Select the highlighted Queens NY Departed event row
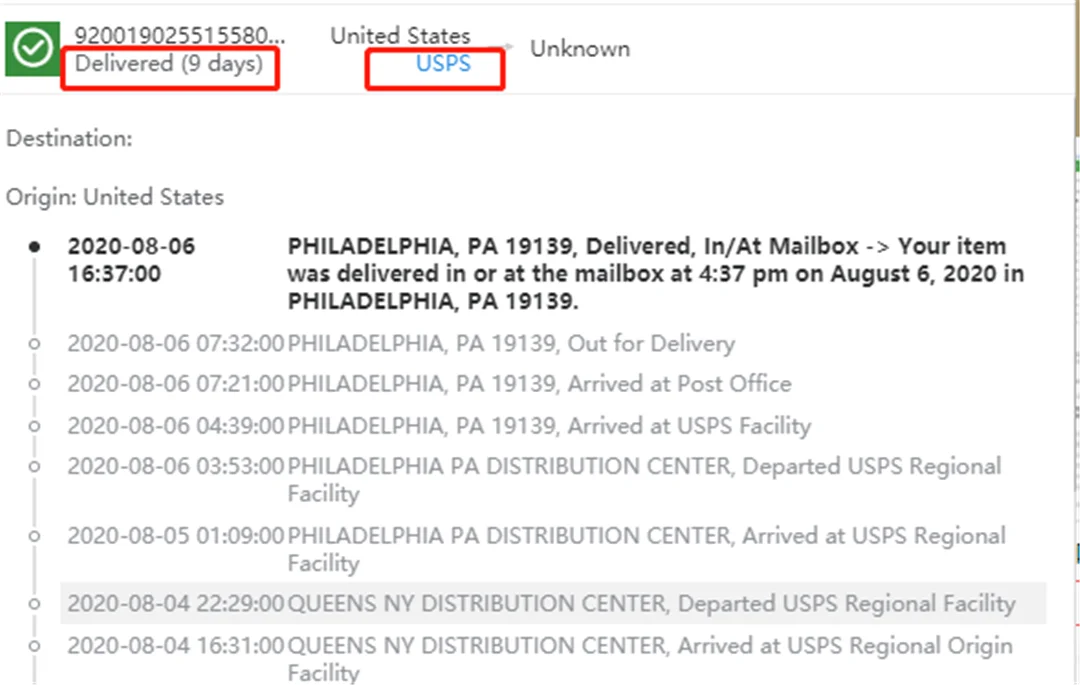This screenshot has height=685, width=1080. (x=540, y=604)
